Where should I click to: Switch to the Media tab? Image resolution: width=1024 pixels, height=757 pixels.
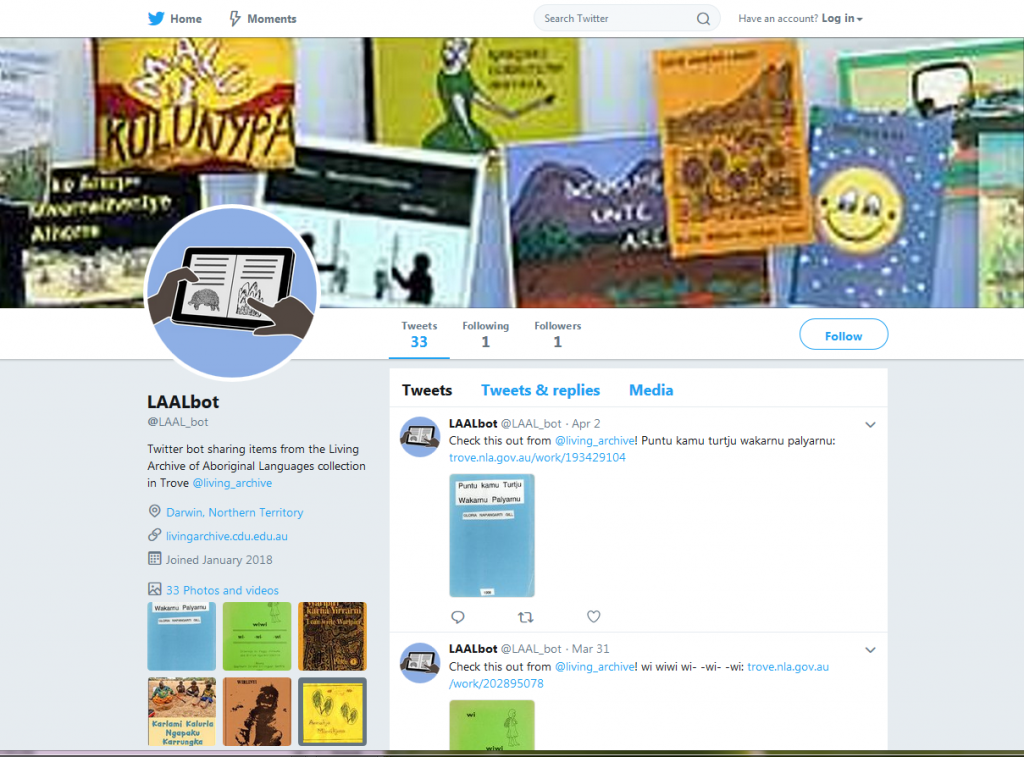[650, 390]
